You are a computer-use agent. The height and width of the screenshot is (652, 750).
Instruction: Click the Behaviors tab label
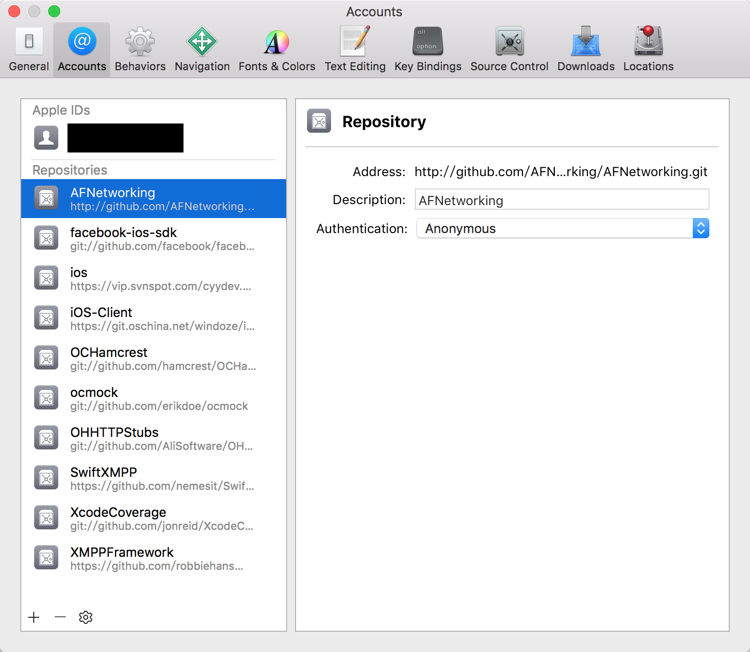point(140,66)
